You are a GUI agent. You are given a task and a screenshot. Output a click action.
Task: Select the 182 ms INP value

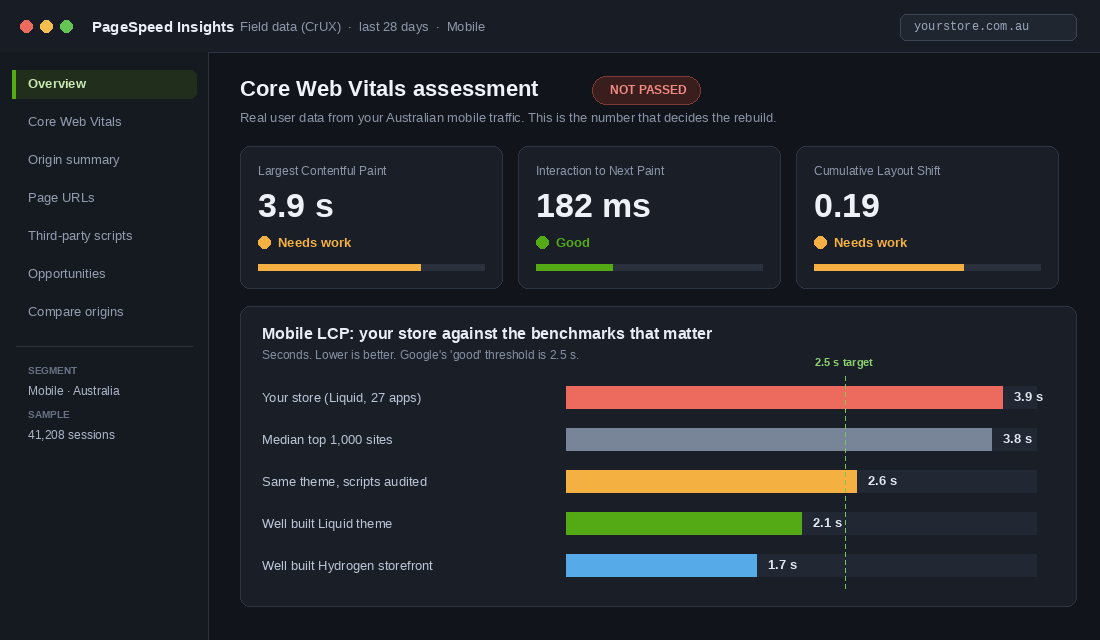pyautogui.click(x=593, y=206)
